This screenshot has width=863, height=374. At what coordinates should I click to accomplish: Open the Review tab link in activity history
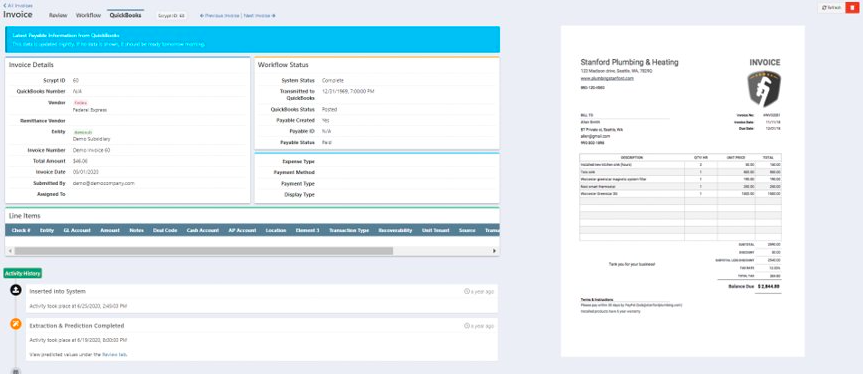coord(114,355)
